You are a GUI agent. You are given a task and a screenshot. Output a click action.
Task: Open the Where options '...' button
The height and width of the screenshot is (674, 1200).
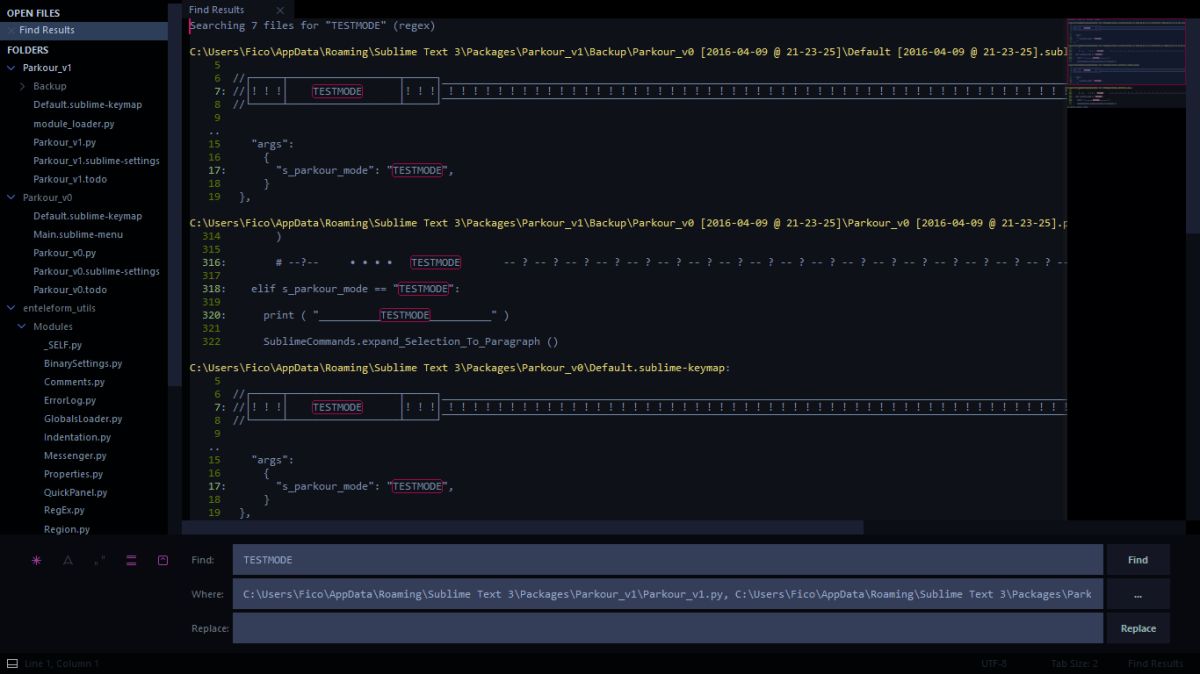click(1138, 594)
